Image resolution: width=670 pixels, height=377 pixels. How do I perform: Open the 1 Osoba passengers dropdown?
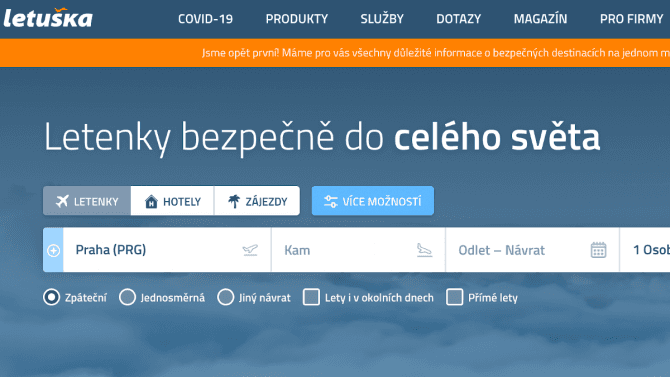point(645,250)
